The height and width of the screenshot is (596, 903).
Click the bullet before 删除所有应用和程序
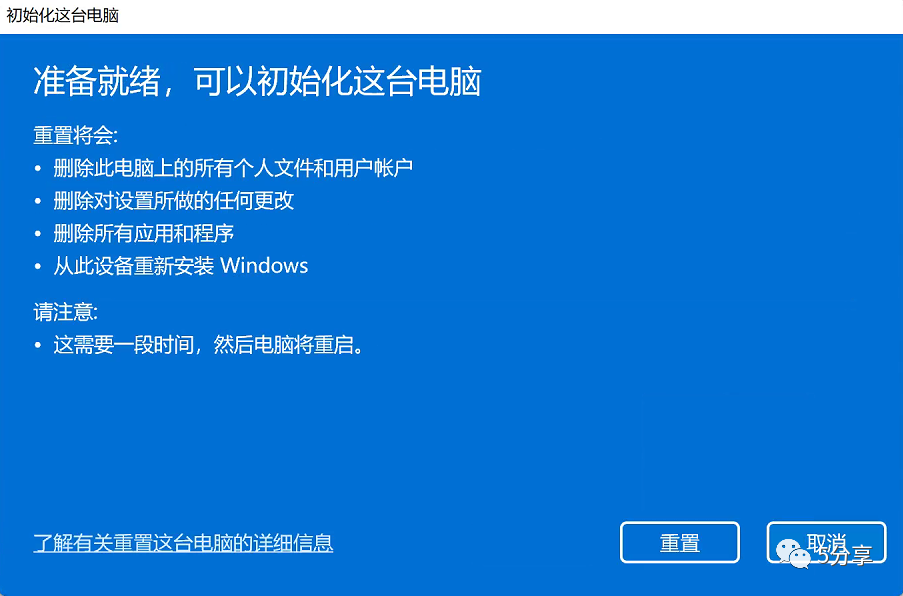coord(38,234)
